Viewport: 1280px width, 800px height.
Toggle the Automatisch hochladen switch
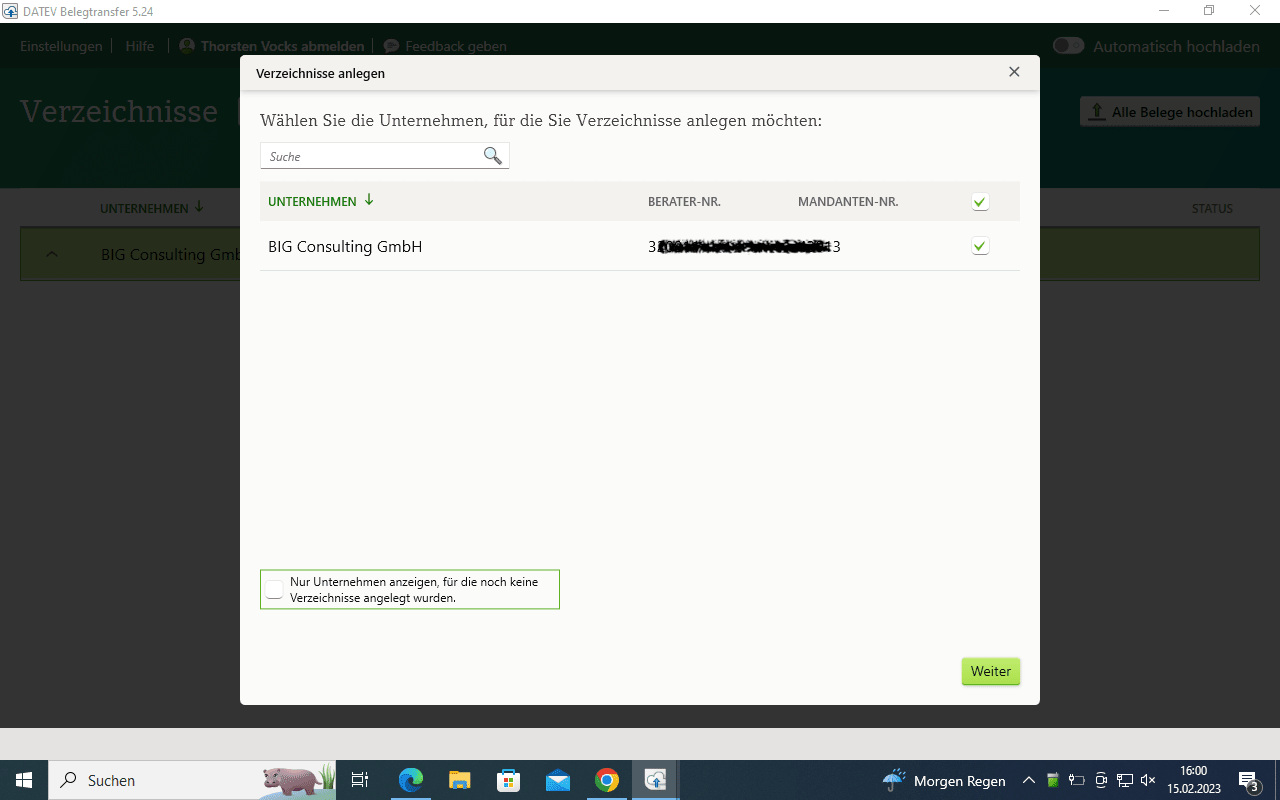[x=1068, y=46]
